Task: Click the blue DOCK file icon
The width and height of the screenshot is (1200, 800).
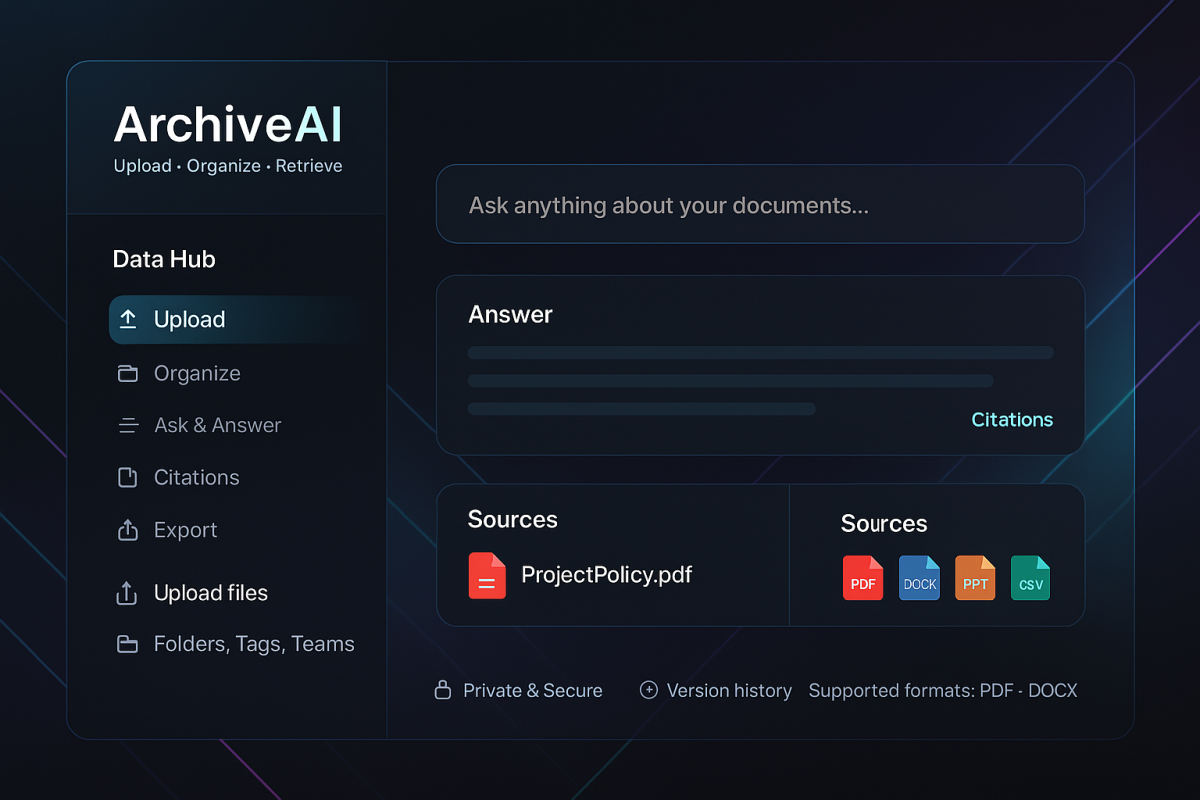Action: [x=919, y=578]
